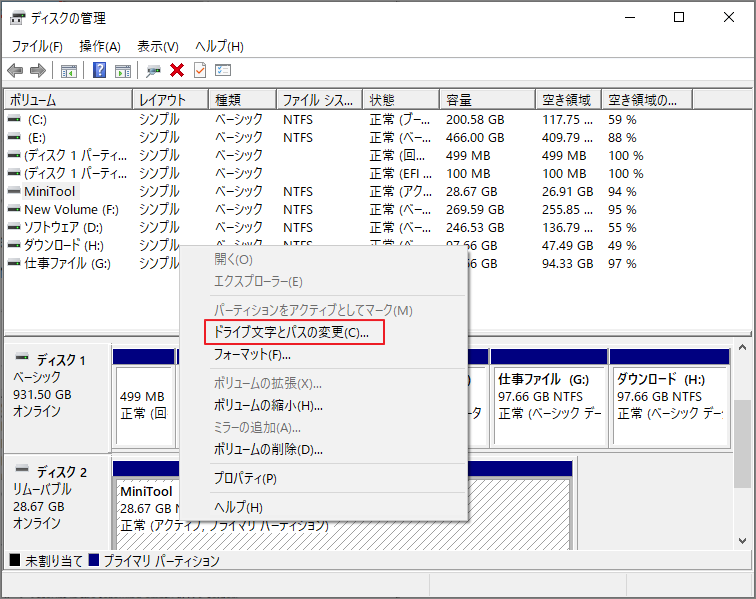Choose ボリュームの削除(D)... from context menu
The height and width of the screenshot is (599, 756).
[268, 449]
